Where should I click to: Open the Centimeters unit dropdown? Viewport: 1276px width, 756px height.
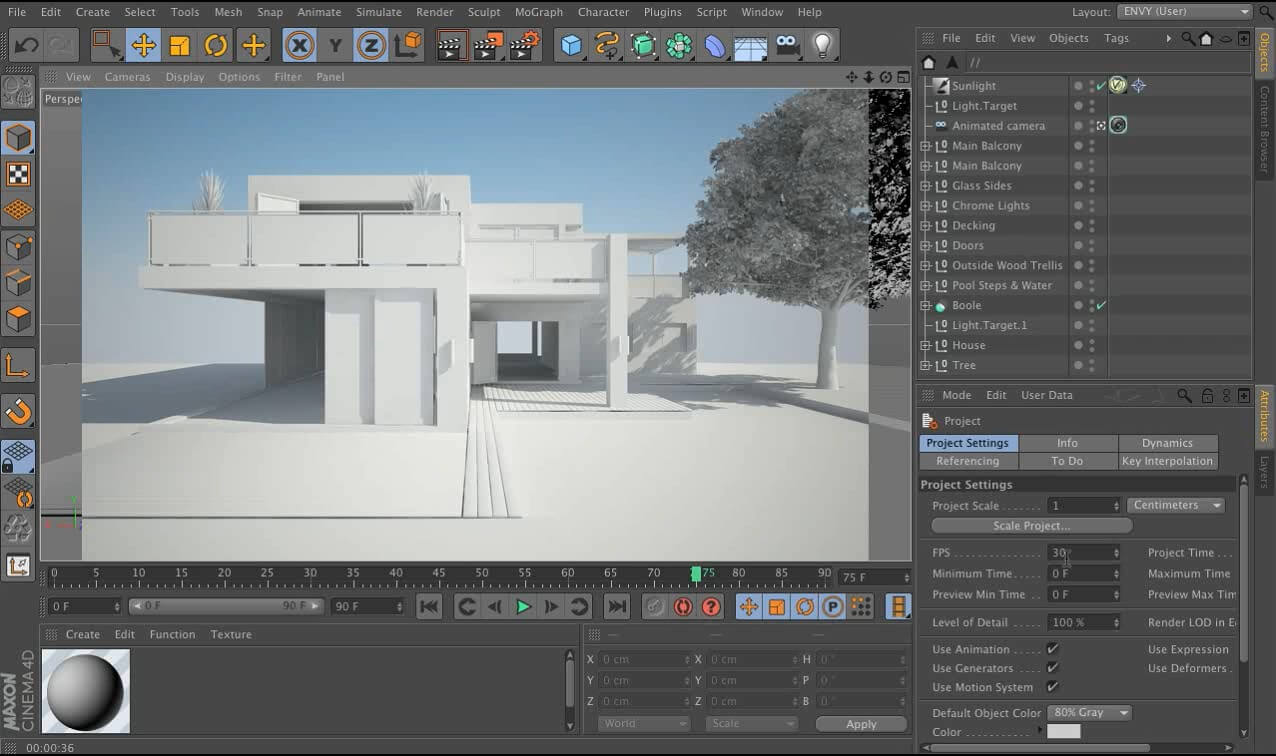[1176, 505]
